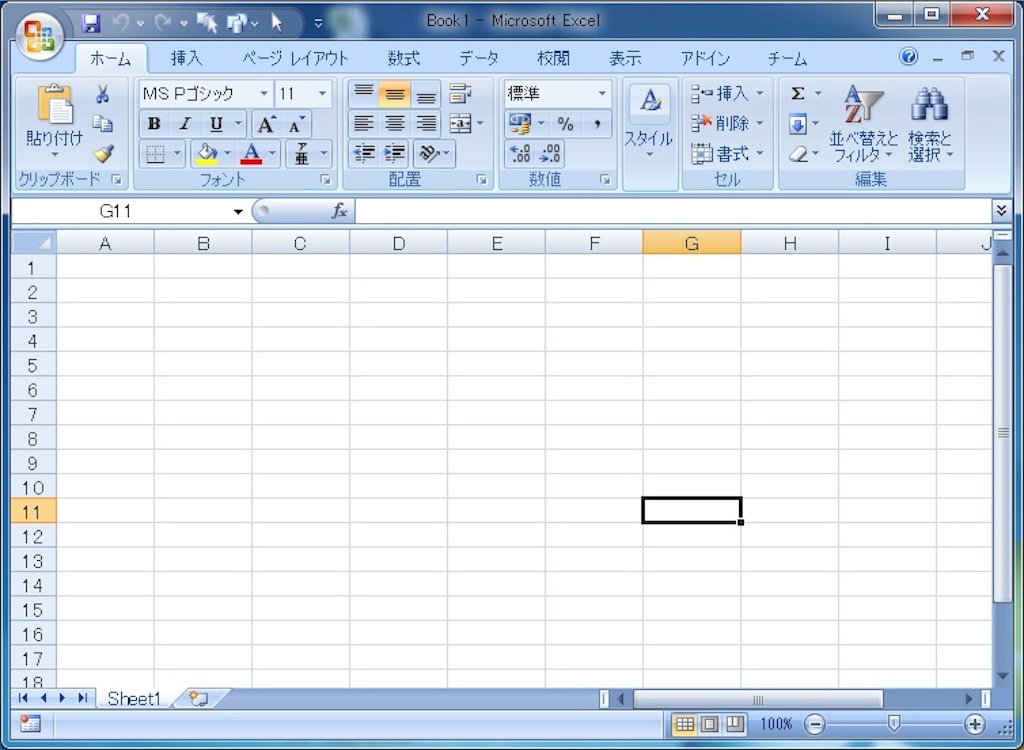
Task: Apply the red font color A
Action: pyautogui.click(x=251, y=154)
